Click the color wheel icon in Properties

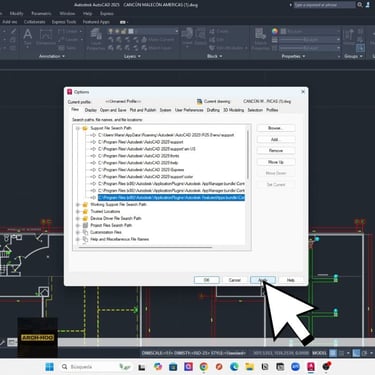(x=275, y=31)
